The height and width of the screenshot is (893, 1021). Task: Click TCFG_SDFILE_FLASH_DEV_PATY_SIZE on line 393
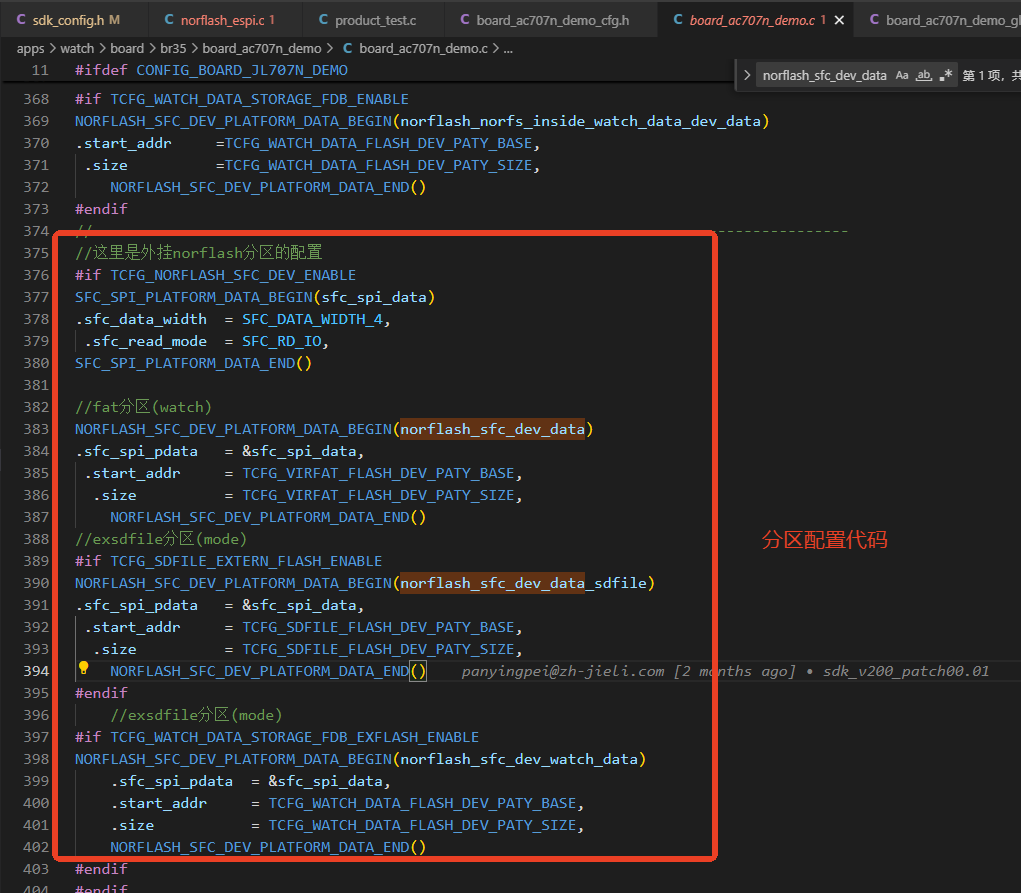point(378,649)
